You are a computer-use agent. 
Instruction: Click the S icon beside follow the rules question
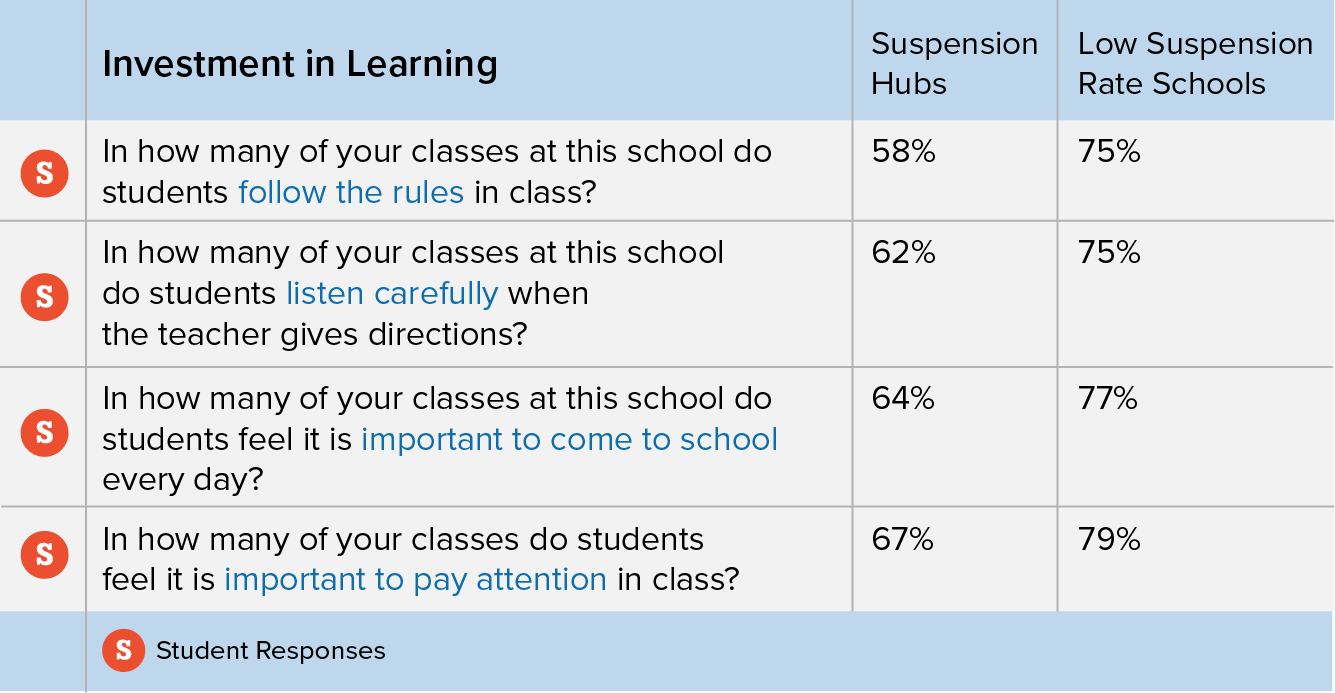[44, 173]
